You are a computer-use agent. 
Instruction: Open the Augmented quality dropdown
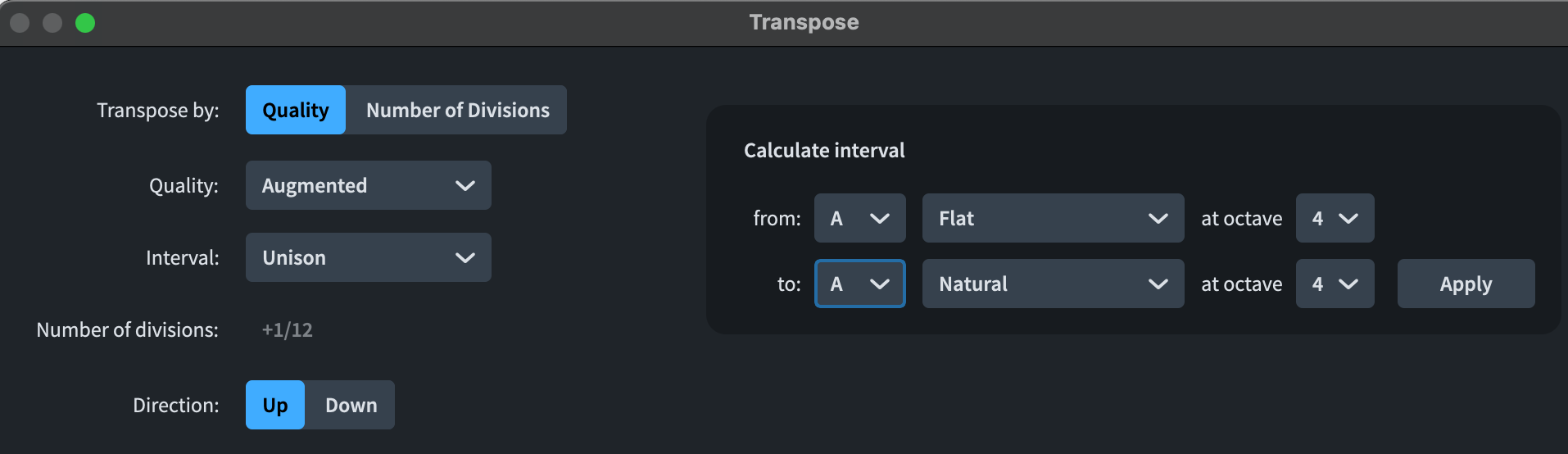(368, 185)
